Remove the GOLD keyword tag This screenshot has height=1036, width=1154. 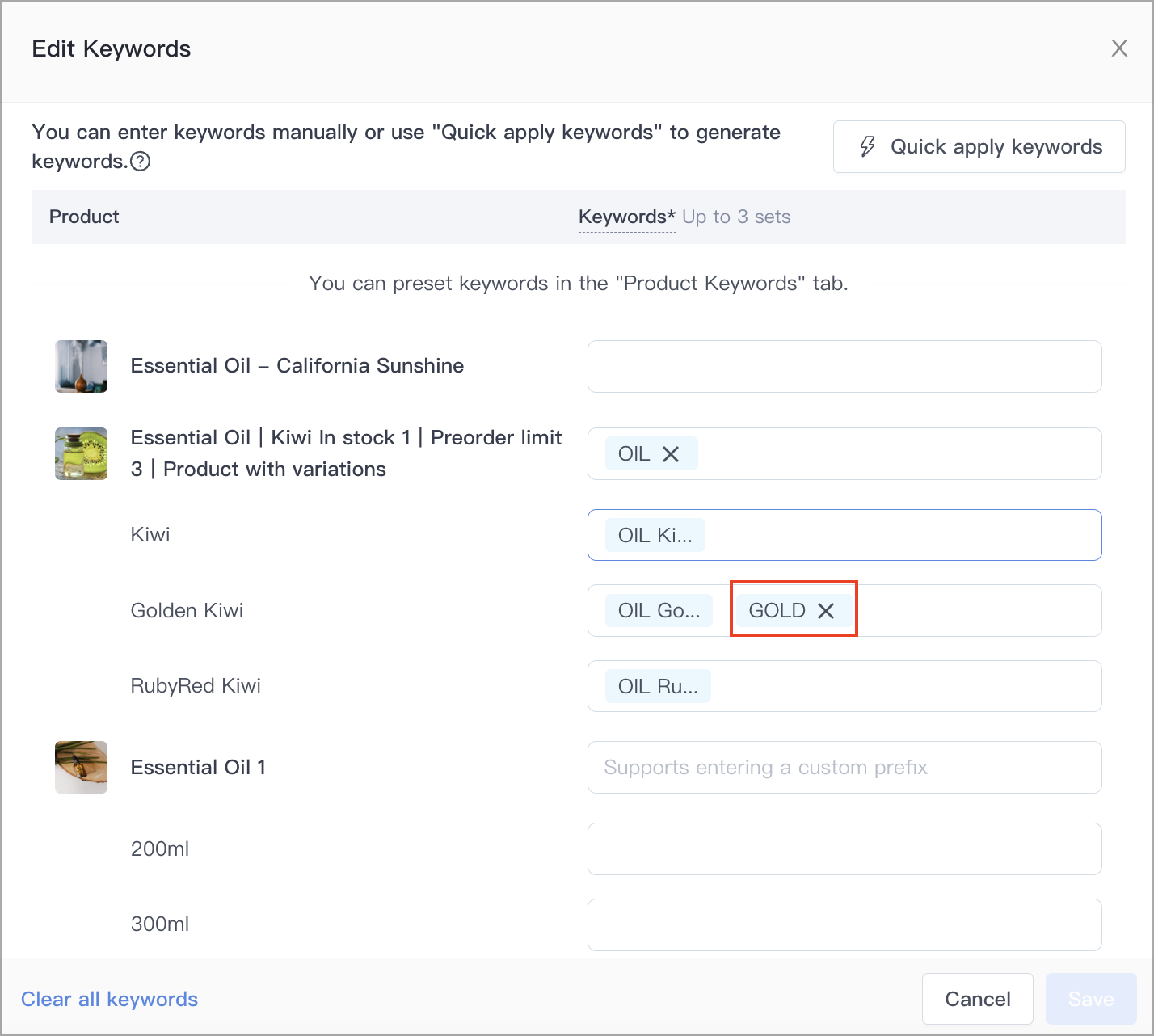click(825, 611)
